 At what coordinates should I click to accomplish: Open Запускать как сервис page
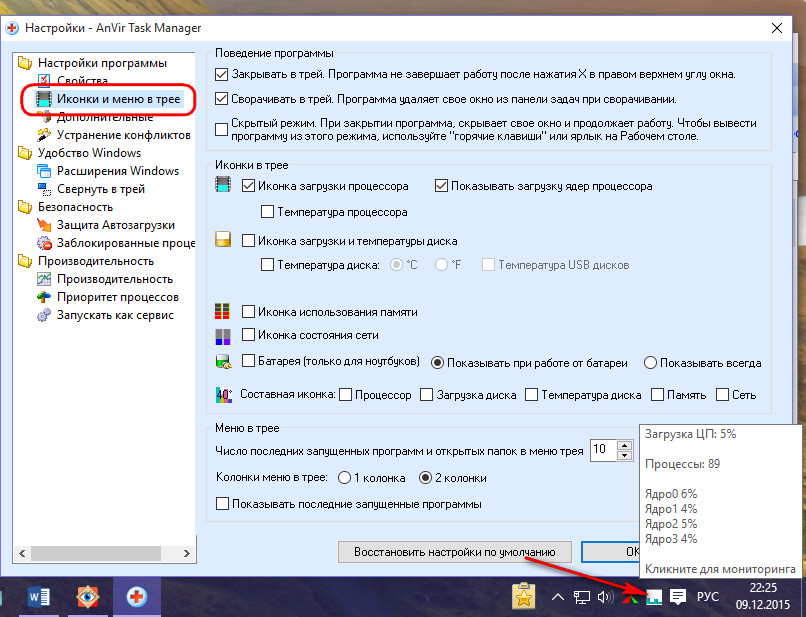[x=115, y=315]
